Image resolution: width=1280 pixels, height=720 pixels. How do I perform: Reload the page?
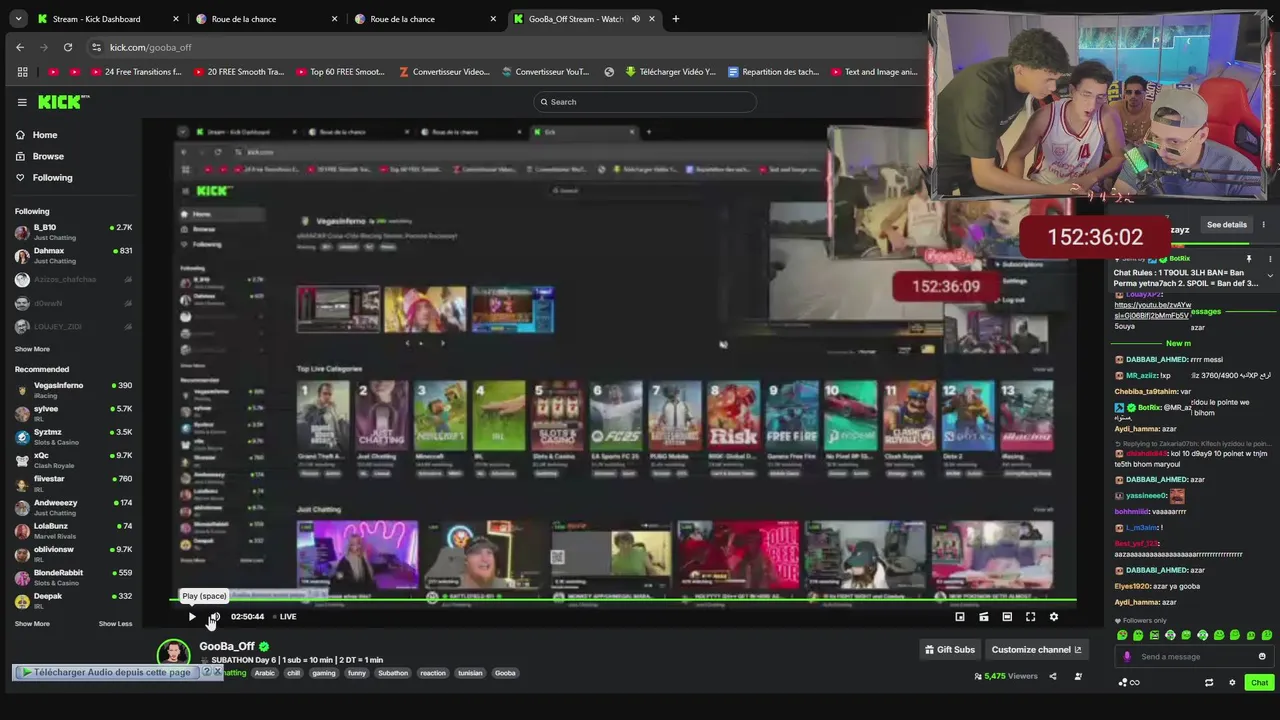pyautogui.click(x=68, y=47)
